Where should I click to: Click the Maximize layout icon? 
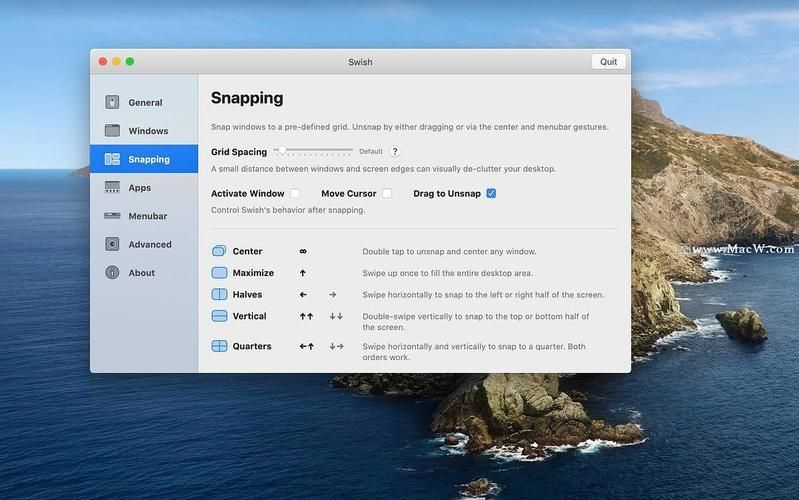click(x=219, y=273)
